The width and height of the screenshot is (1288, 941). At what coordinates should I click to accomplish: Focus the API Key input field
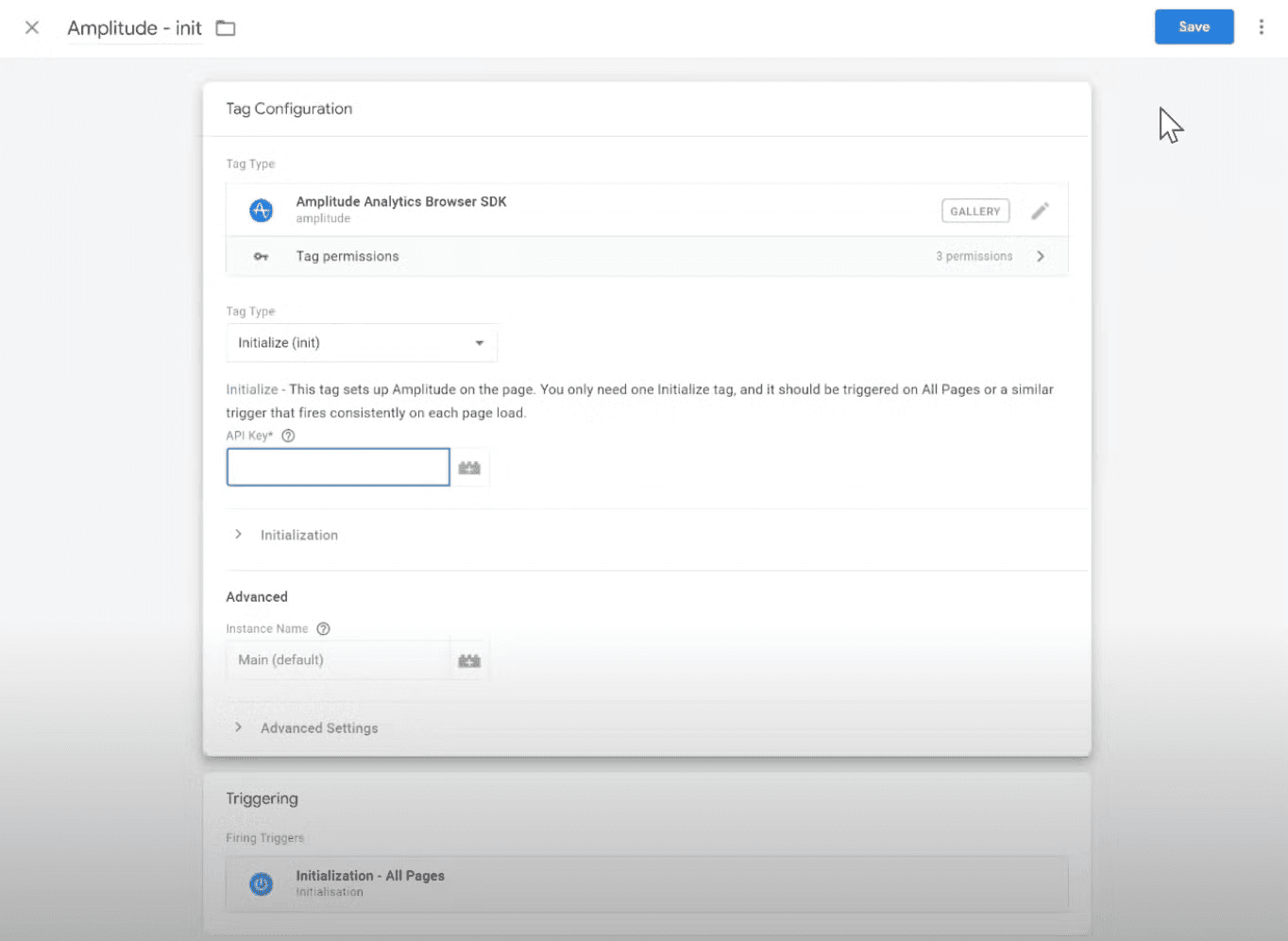point(338,467)
